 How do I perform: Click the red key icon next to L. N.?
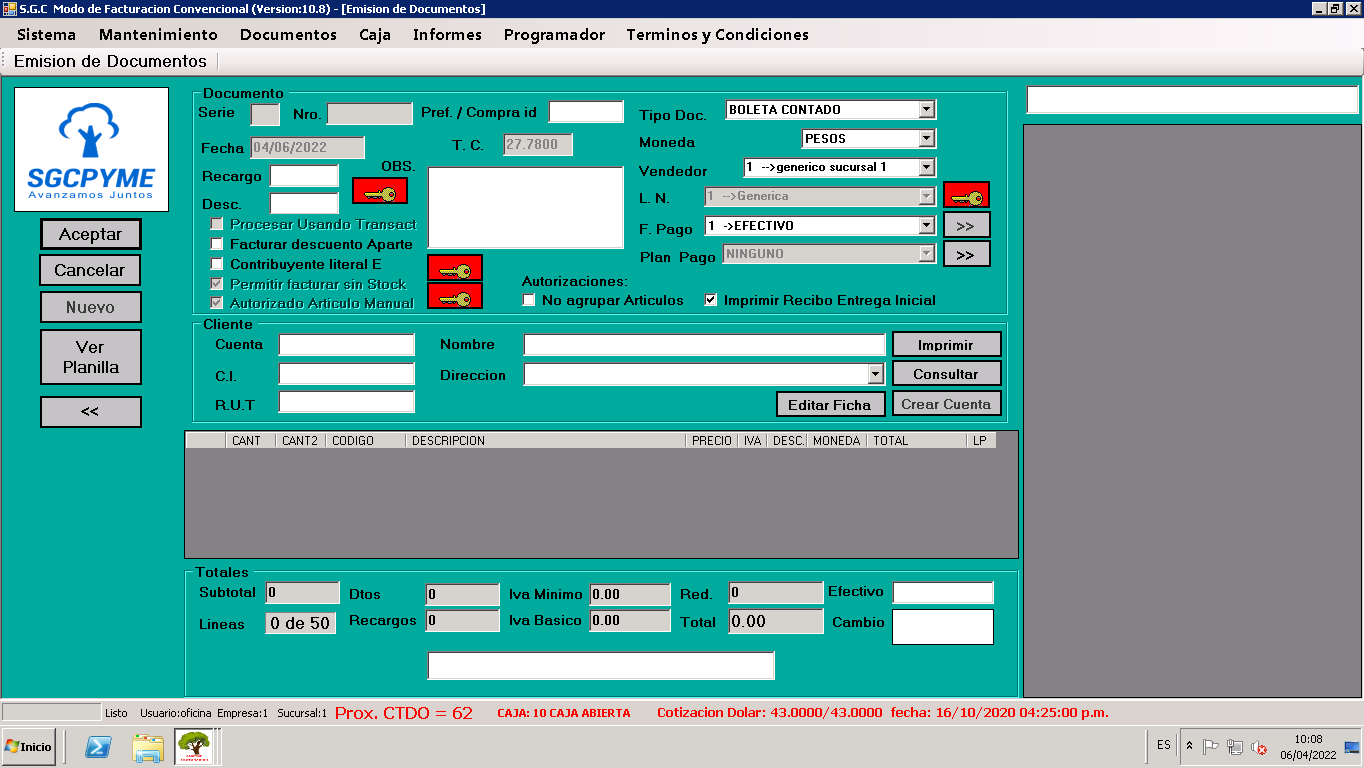966,195
